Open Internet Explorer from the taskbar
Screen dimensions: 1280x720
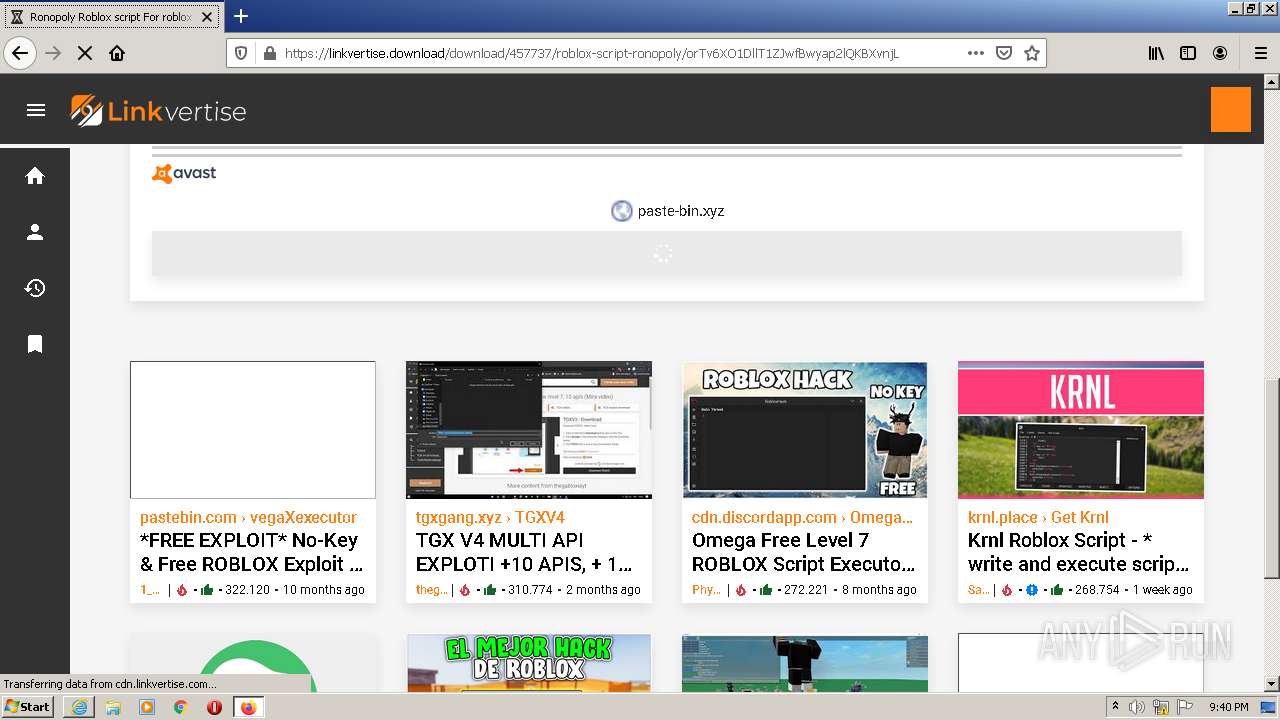[x=79, y=707]
